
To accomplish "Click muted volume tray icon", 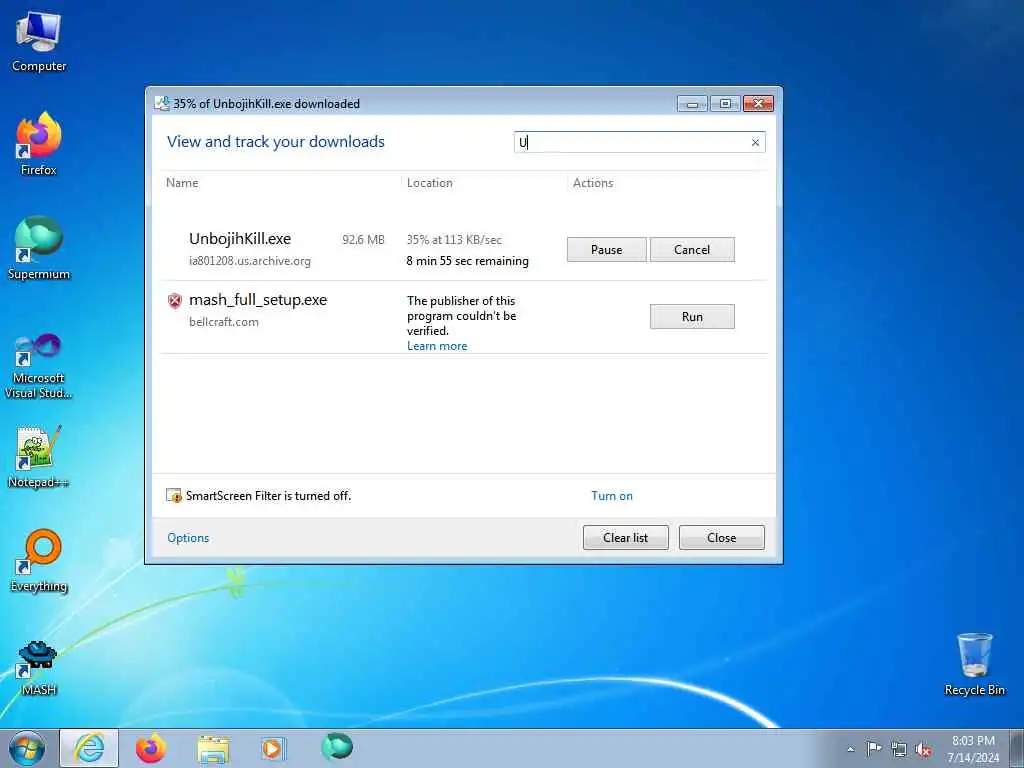I will click(x=923, y=749).
